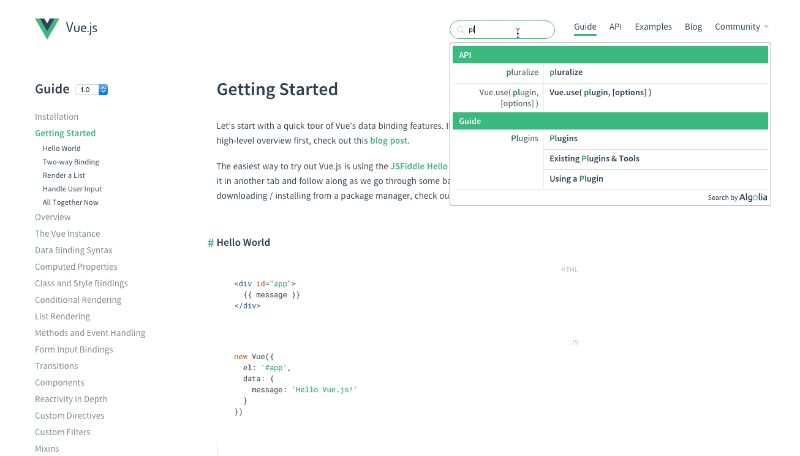Open the Blog nav tab
Image resolution: width=800 pixels, height=456 pixels.
693,27
